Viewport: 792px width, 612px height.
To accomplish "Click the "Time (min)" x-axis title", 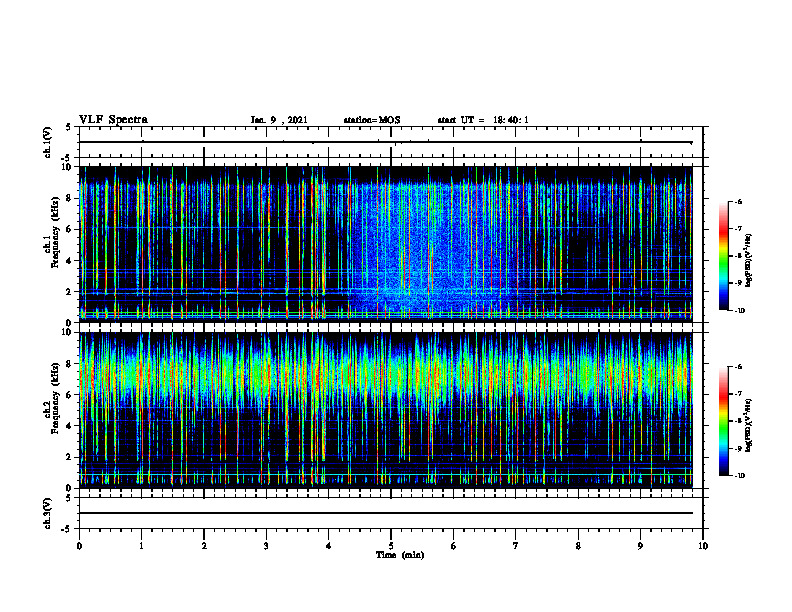I will click(400, 555).
